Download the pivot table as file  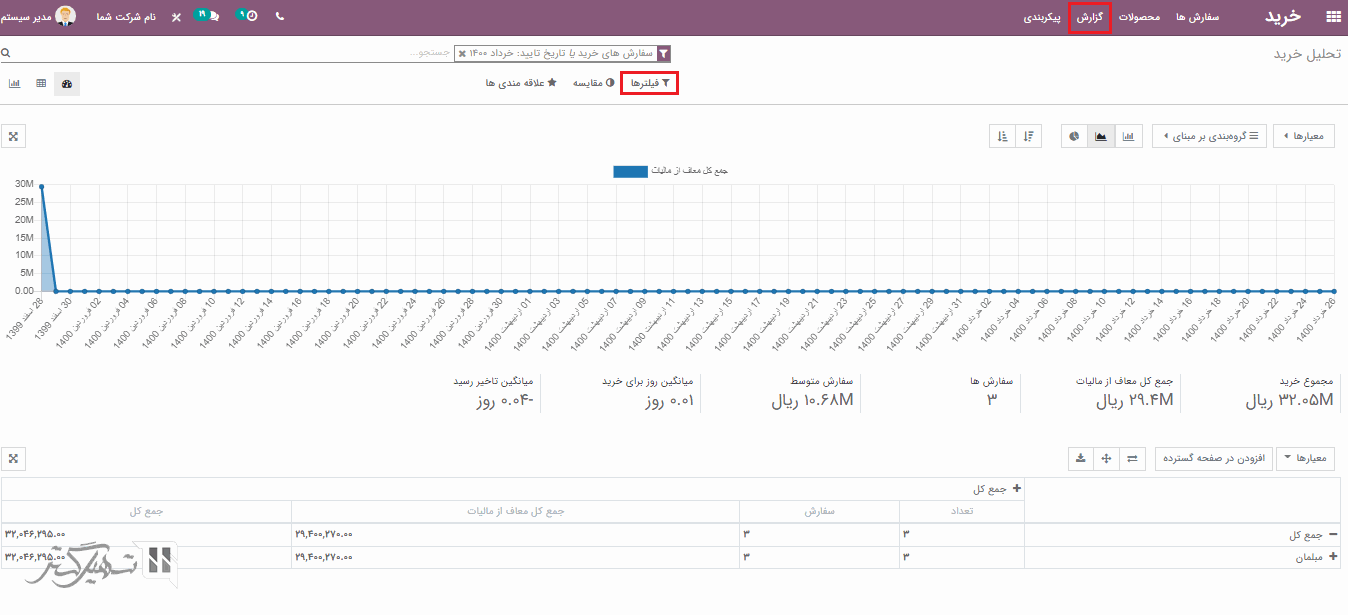click(1080, 458)
